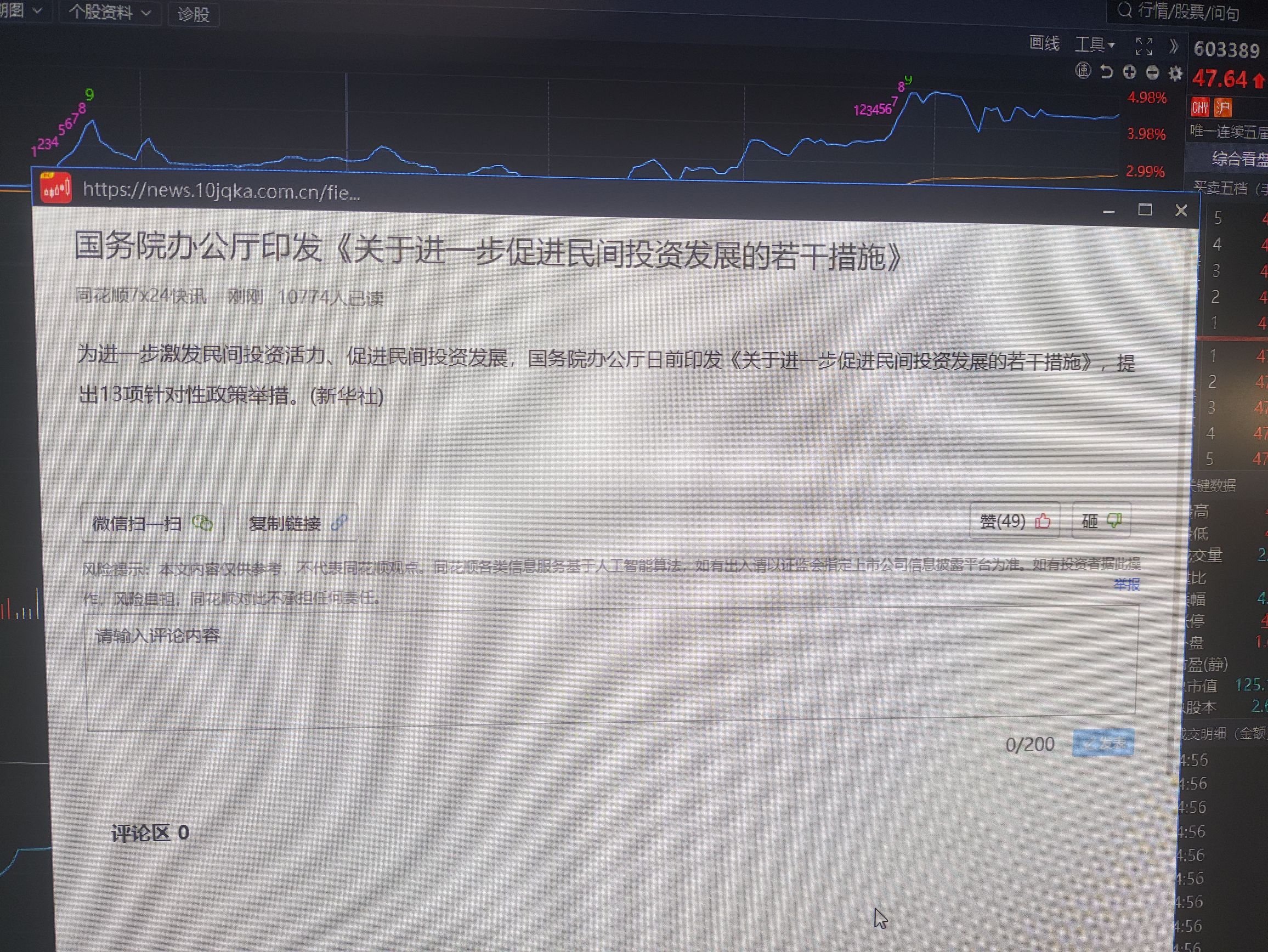The width and height of the screenshot is (1268, 952).
Task: Click the undo arrow icon on chart
Action: click(1106, 72)
